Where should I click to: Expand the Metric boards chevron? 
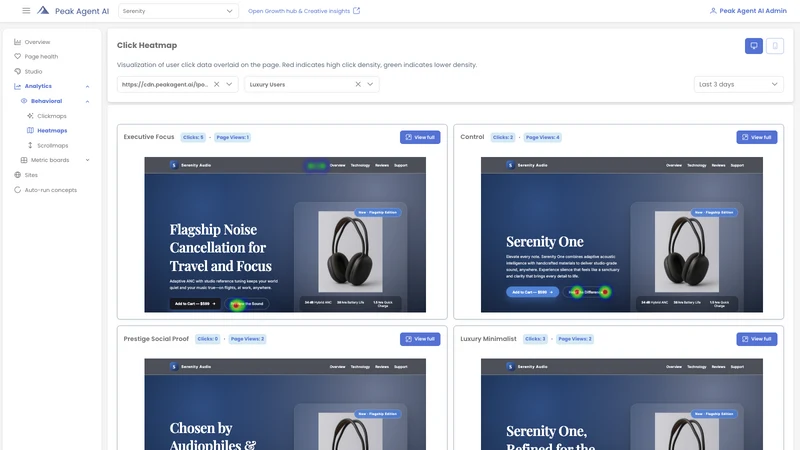87,160
